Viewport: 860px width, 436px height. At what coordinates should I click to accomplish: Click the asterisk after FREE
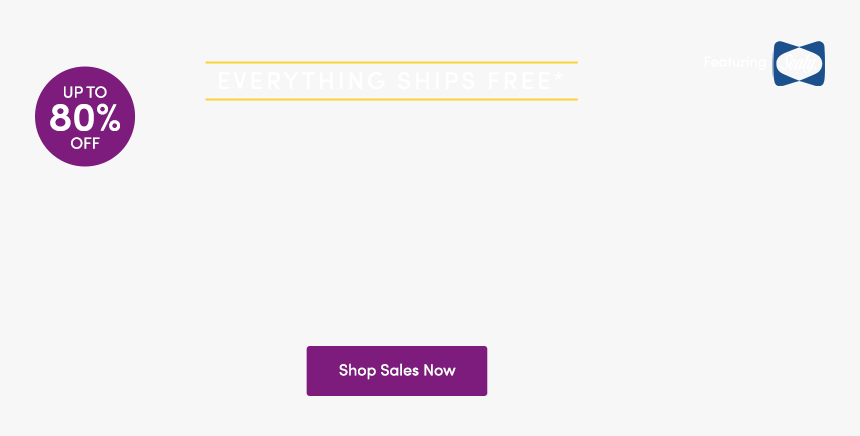pos(558,77)
